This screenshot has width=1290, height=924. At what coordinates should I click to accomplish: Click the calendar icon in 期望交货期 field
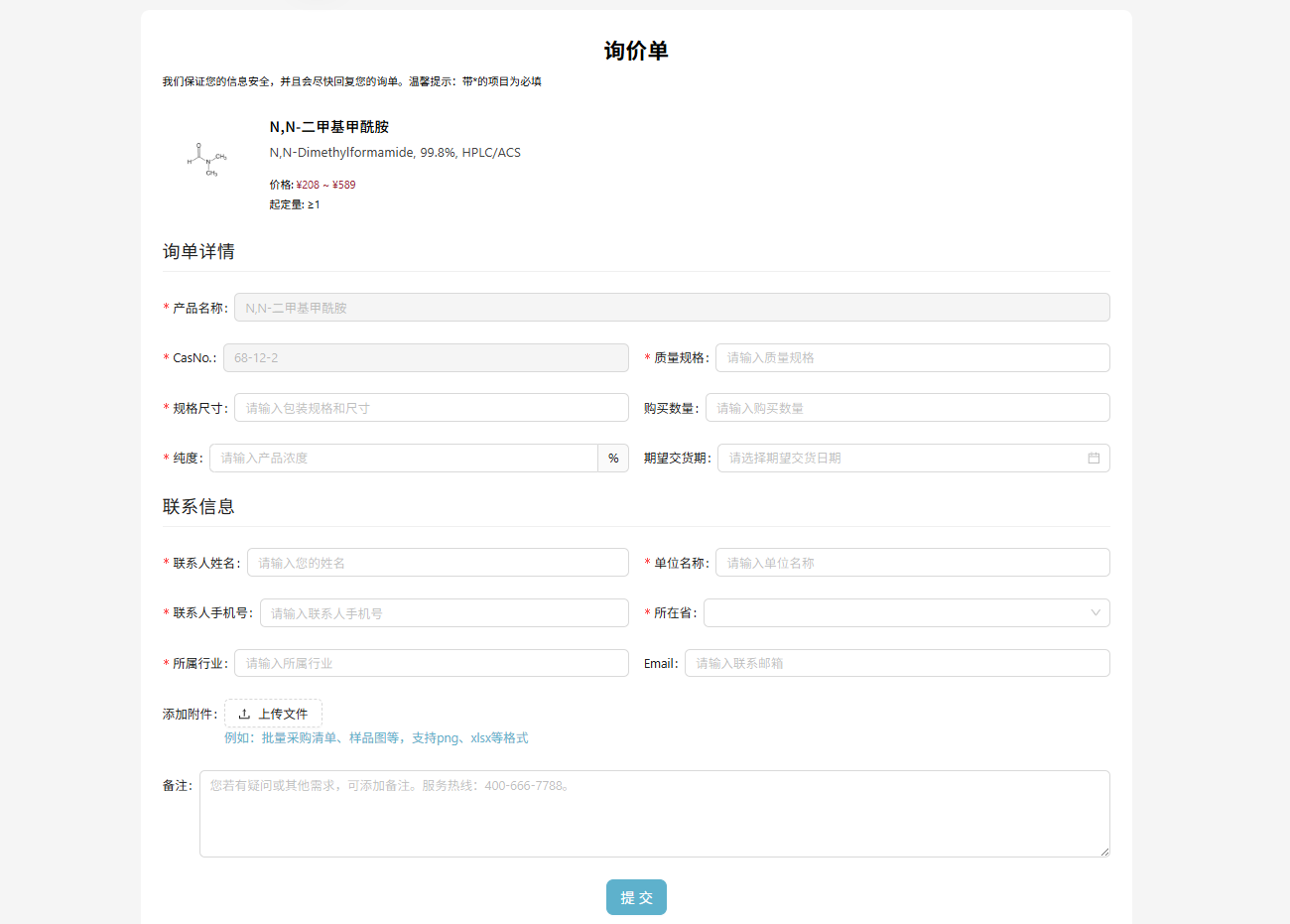click(x=1094, y=459)
